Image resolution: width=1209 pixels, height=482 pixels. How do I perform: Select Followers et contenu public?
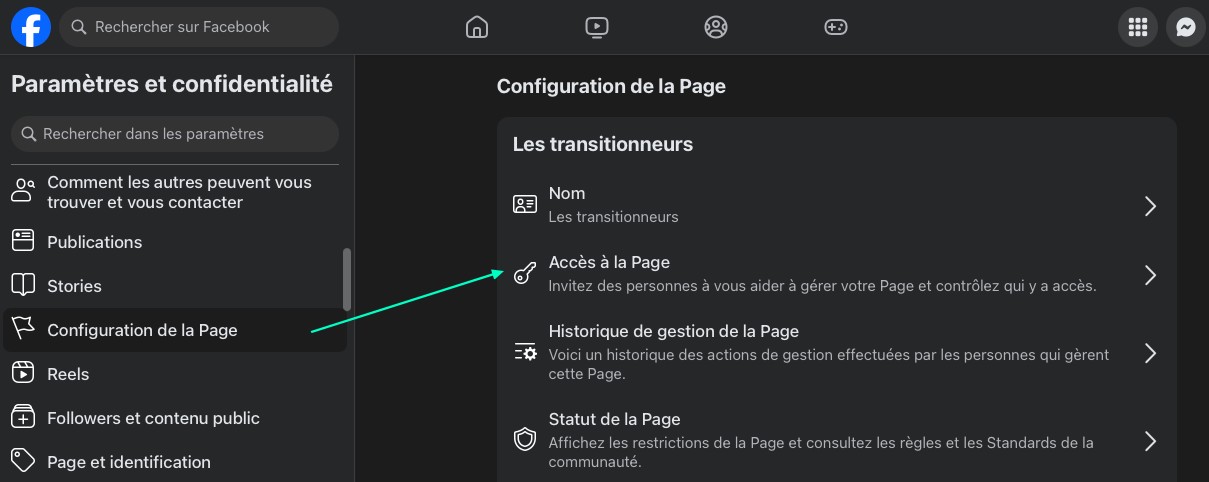[175, 418]
